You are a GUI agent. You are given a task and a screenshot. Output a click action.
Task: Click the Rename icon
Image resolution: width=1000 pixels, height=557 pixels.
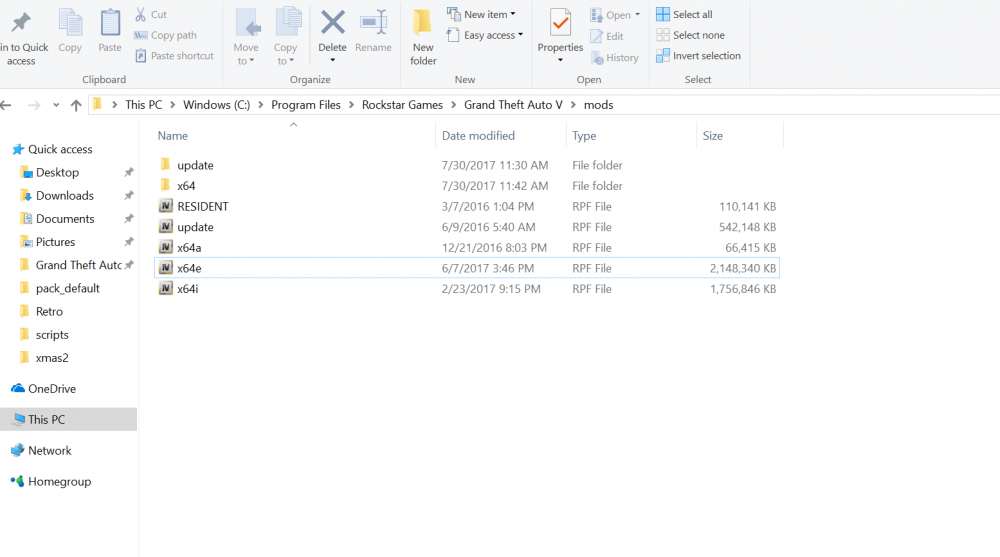coord(373,23)
